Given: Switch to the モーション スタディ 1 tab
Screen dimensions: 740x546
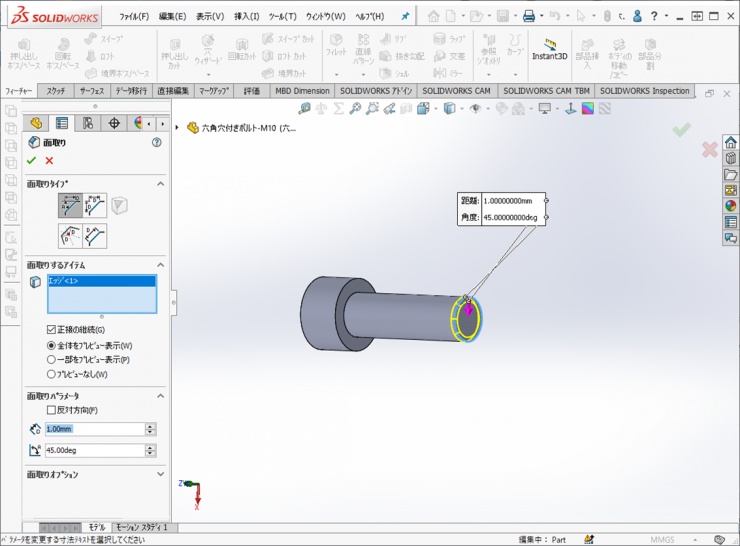Looking at the screenshot, I should pos(141,527).
